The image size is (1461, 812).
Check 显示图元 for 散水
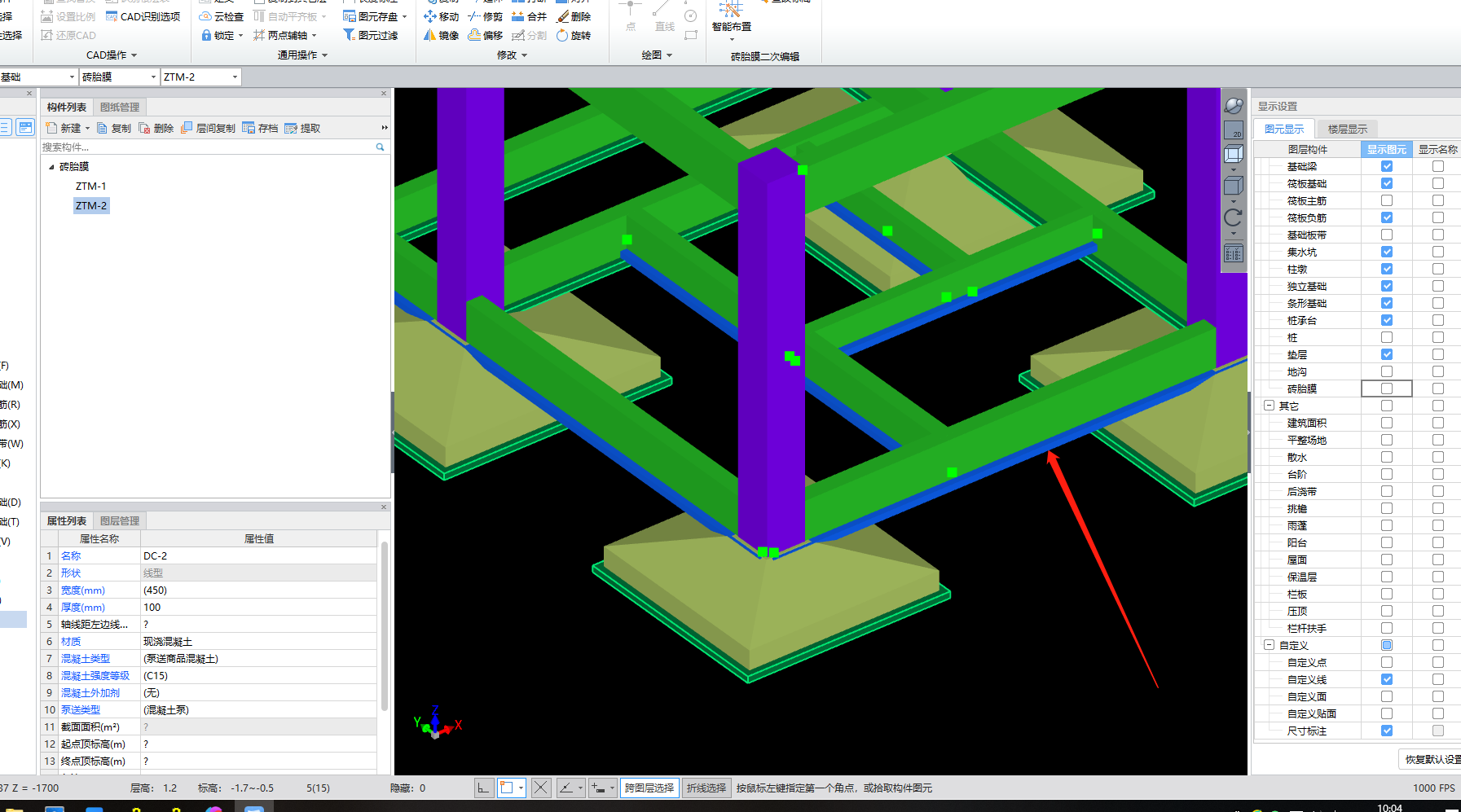[1387, 457]
